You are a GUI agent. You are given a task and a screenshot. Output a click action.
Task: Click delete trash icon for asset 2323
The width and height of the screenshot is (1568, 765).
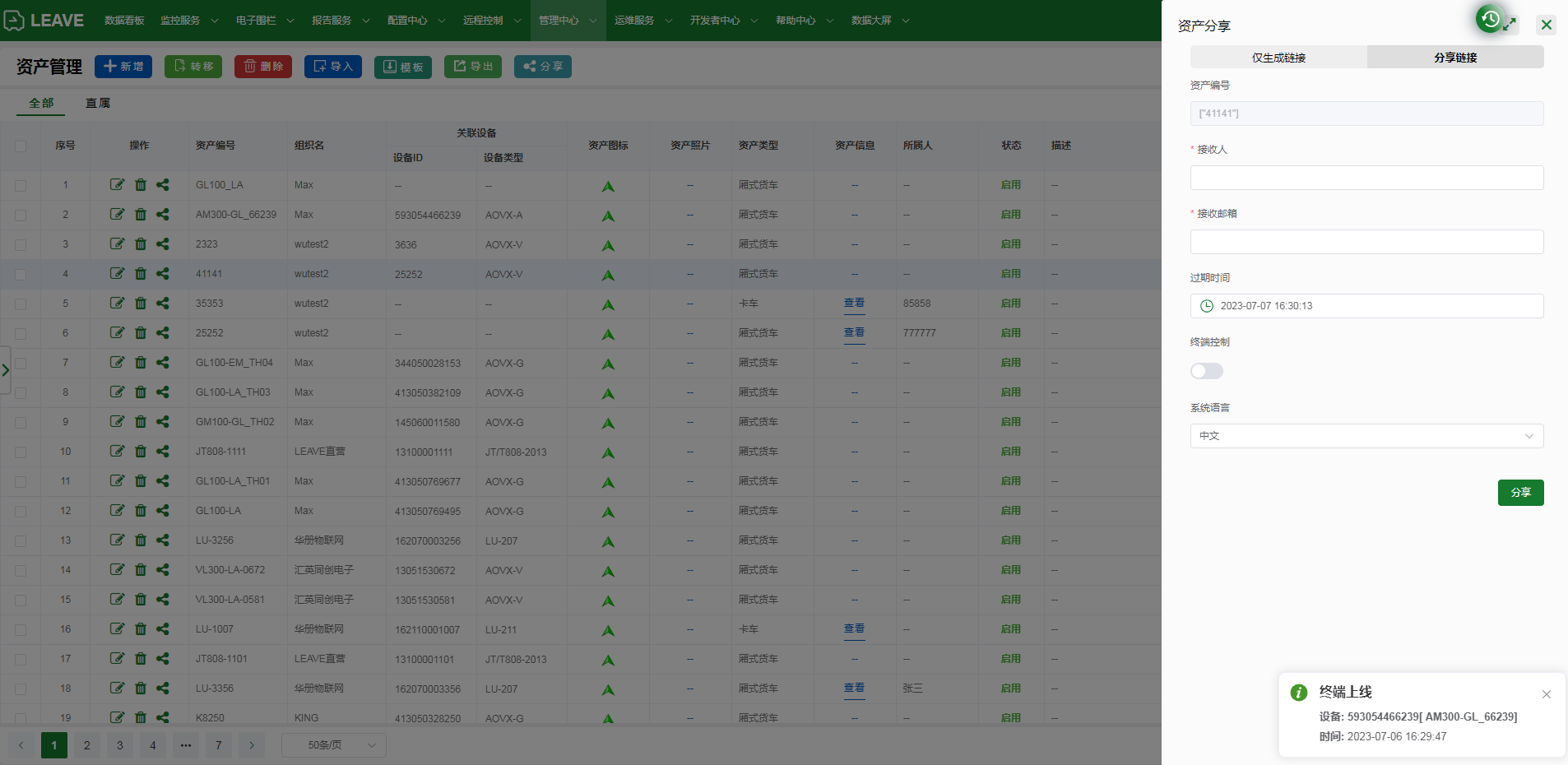tap(141, 244)
